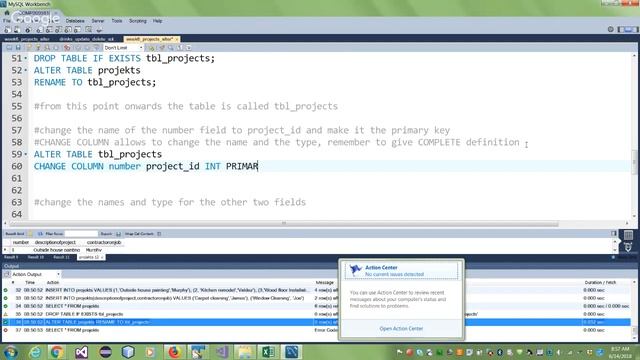Select the Result 11 tab
Image resolution: width=640 pixels, height=360 pixels.
tap(62, 257)
